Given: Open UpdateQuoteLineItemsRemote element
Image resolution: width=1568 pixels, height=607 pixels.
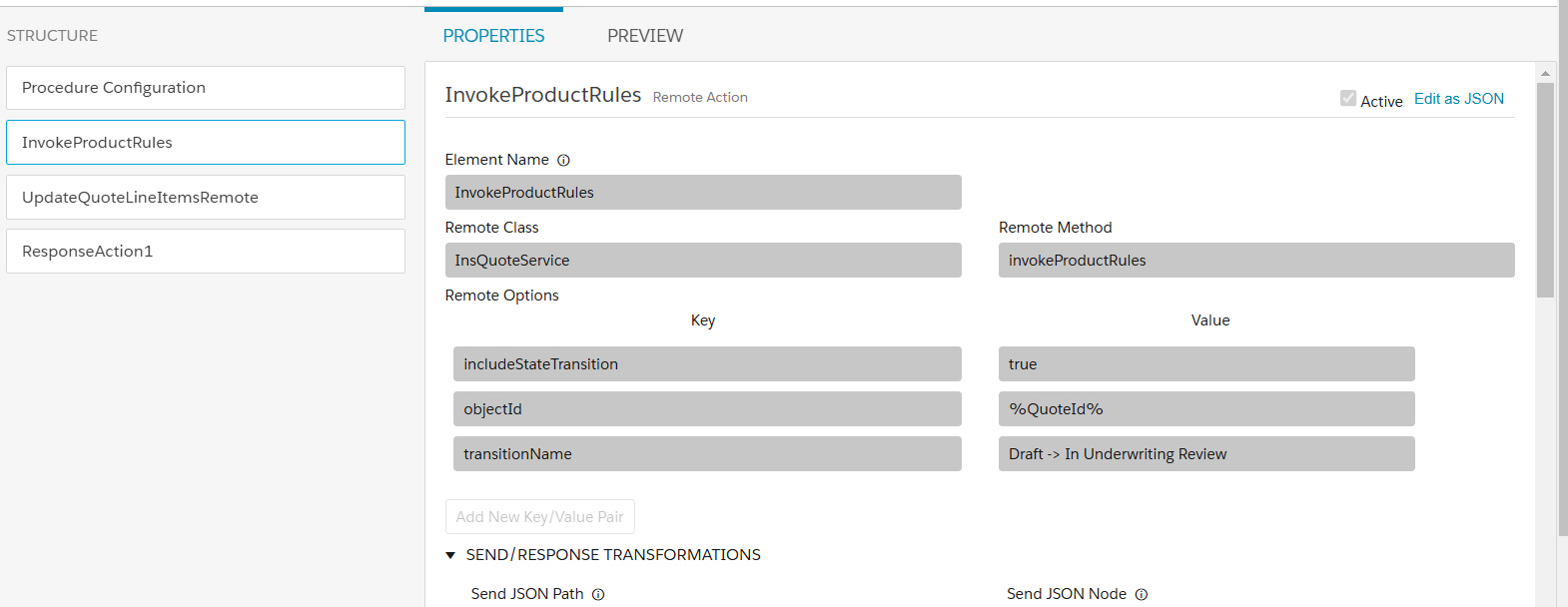Looking at the screenshot, I should (206, 198).
